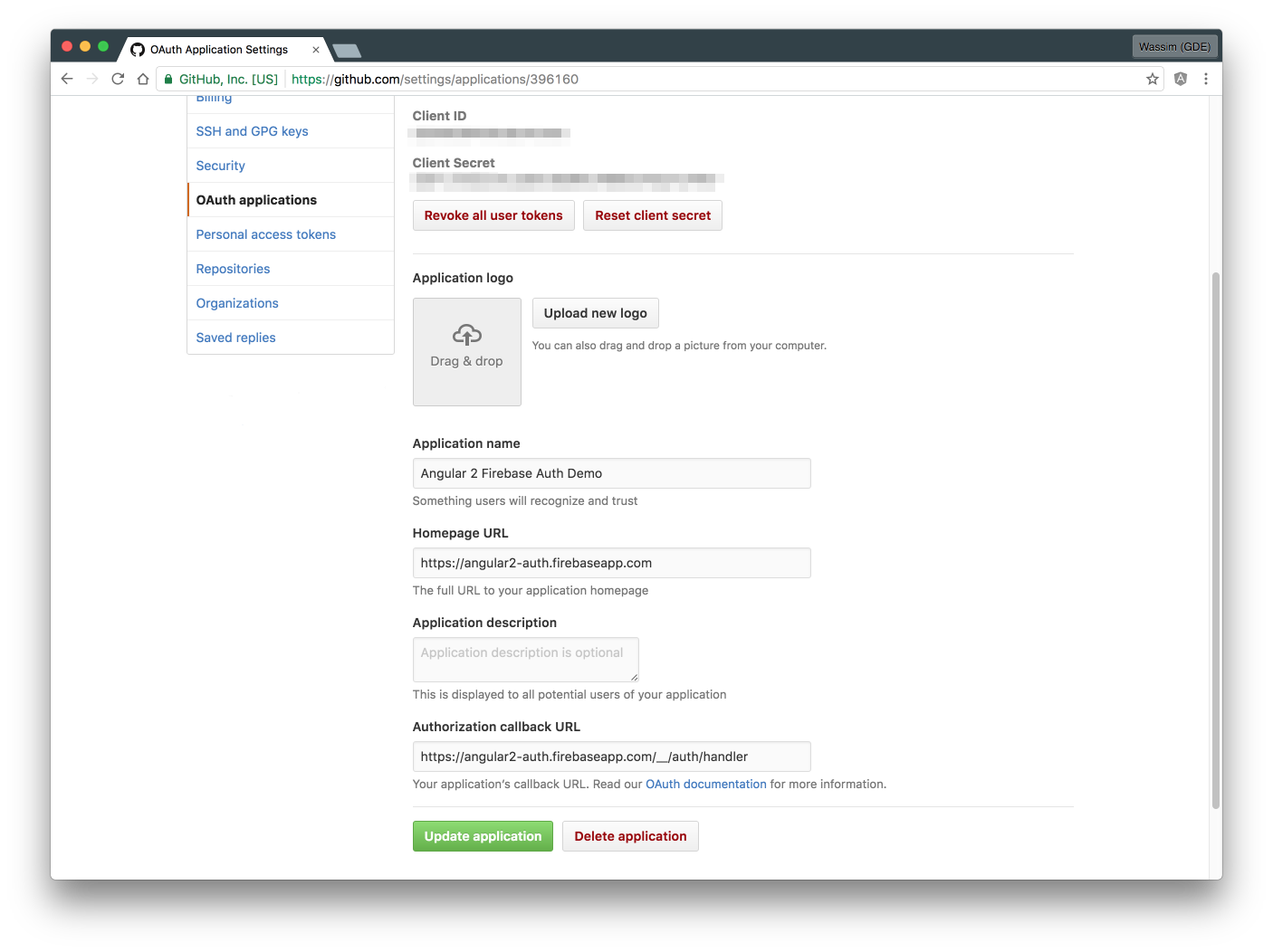This screenshot has height=952, width=1273.
Task: Bookmark this page using the star icon
Action: (1153, 79)
